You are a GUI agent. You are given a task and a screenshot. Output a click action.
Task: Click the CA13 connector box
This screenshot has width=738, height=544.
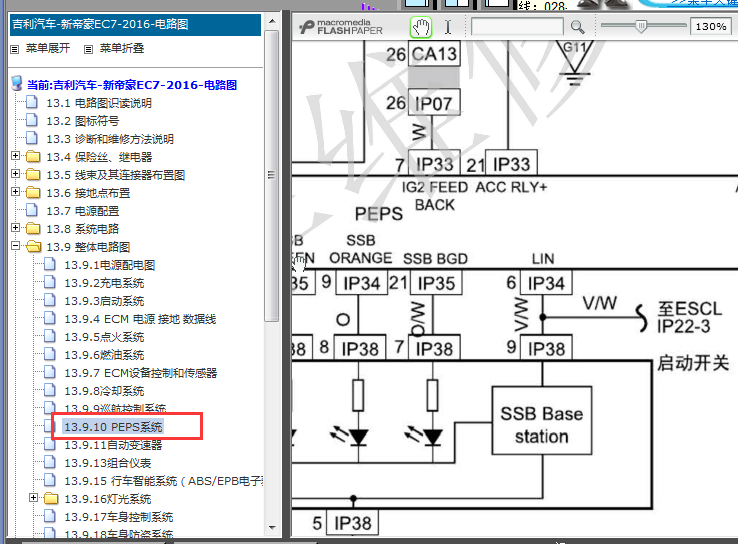click(434, 54)
